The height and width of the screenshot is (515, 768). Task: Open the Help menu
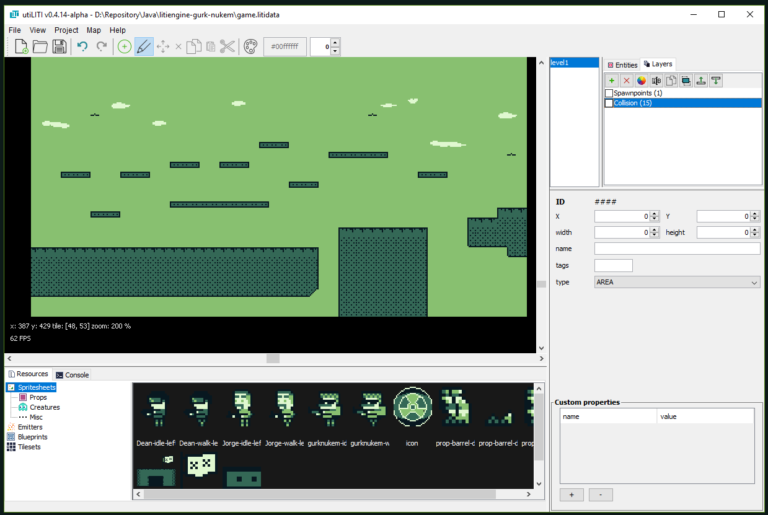click(118, 30)
